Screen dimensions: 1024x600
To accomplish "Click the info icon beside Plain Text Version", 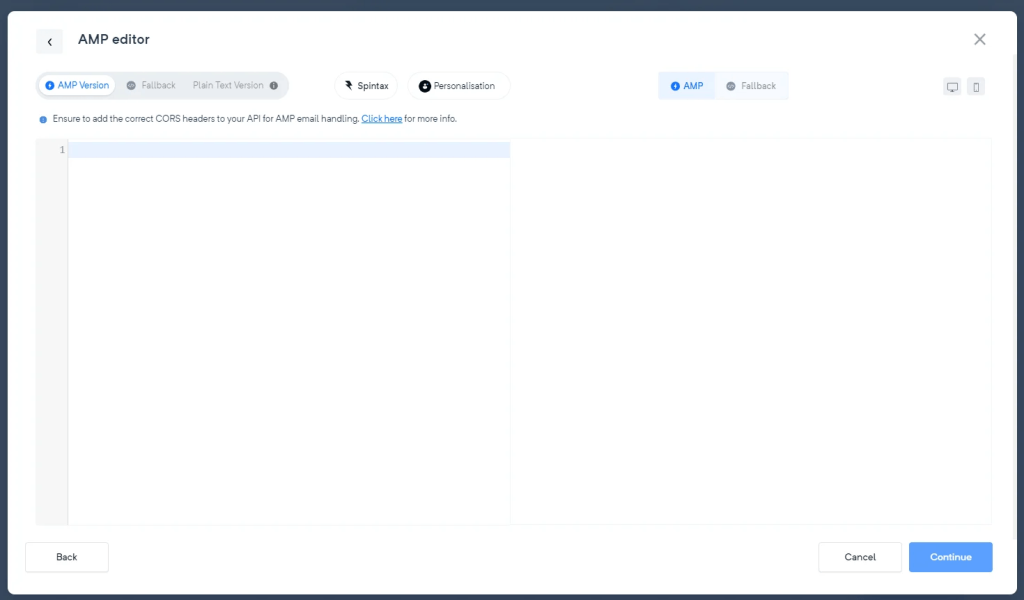I will (x=275, y=85).
